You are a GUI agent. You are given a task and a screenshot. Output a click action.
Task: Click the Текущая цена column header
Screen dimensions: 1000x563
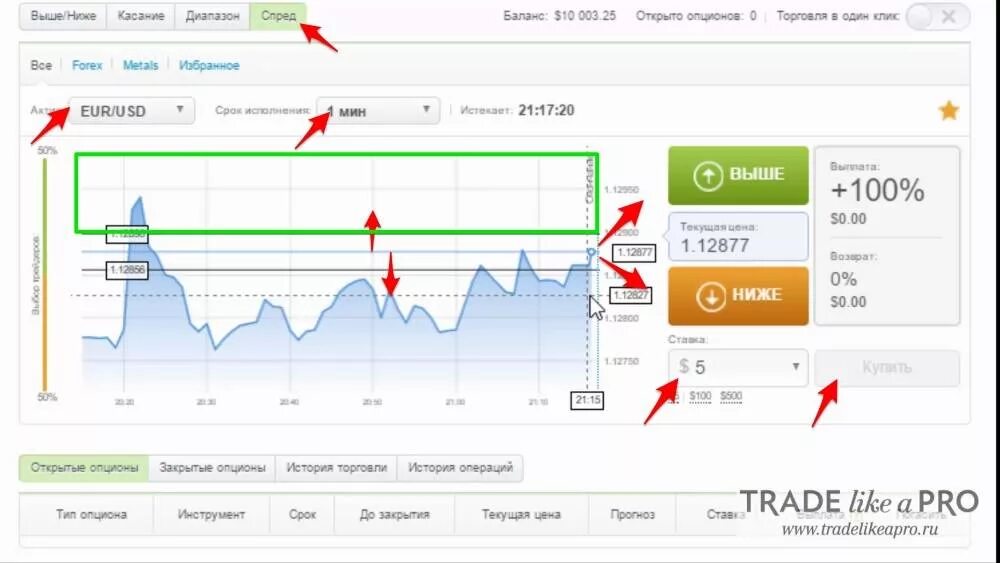521,515
